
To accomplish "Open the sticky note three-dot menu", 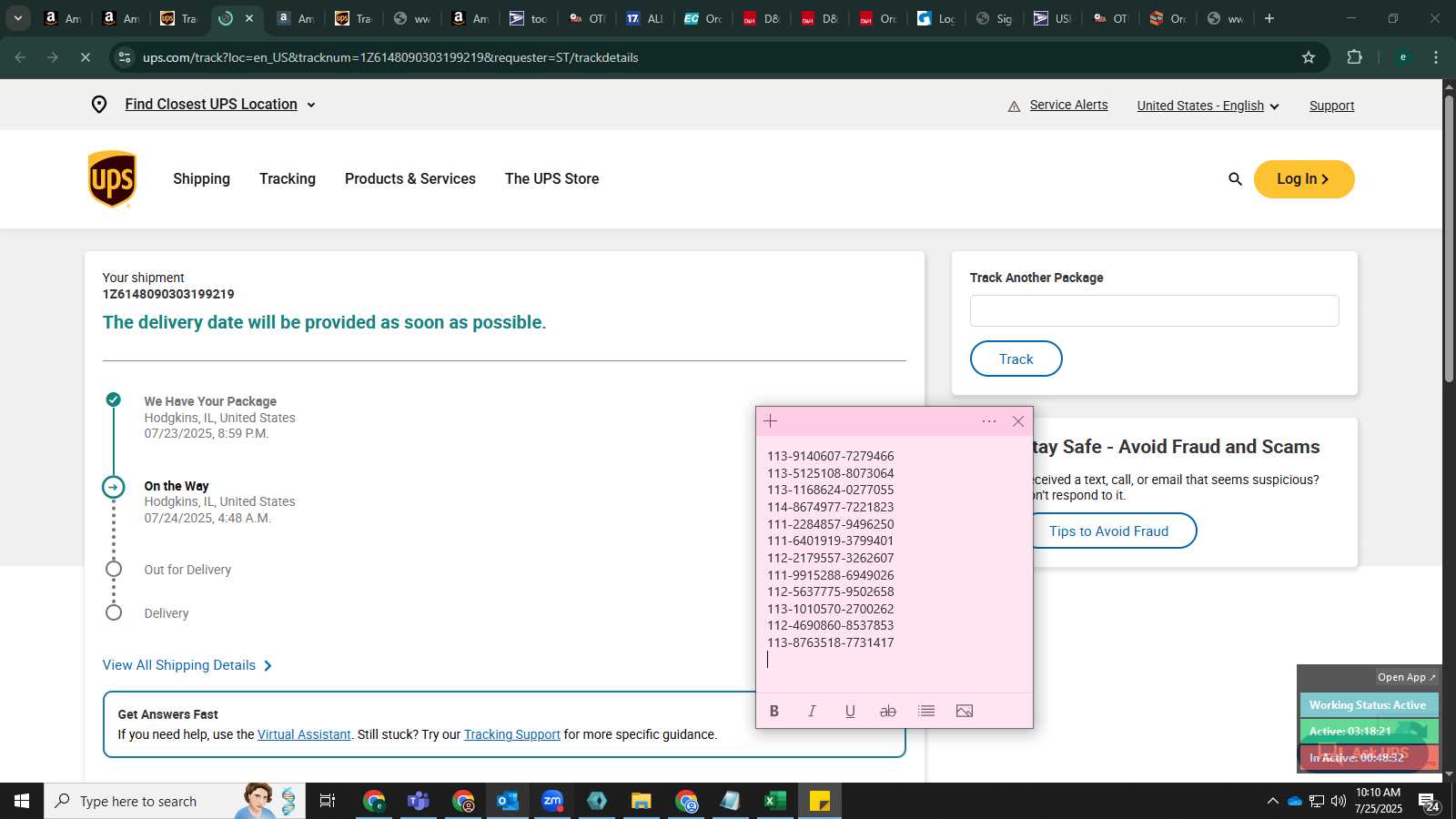I will coord(989,421).
